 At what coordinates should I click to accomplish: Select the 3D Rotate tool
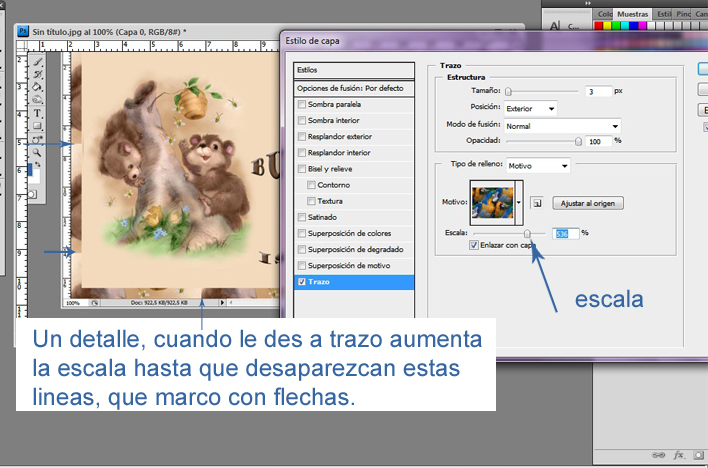pos(37,140)
